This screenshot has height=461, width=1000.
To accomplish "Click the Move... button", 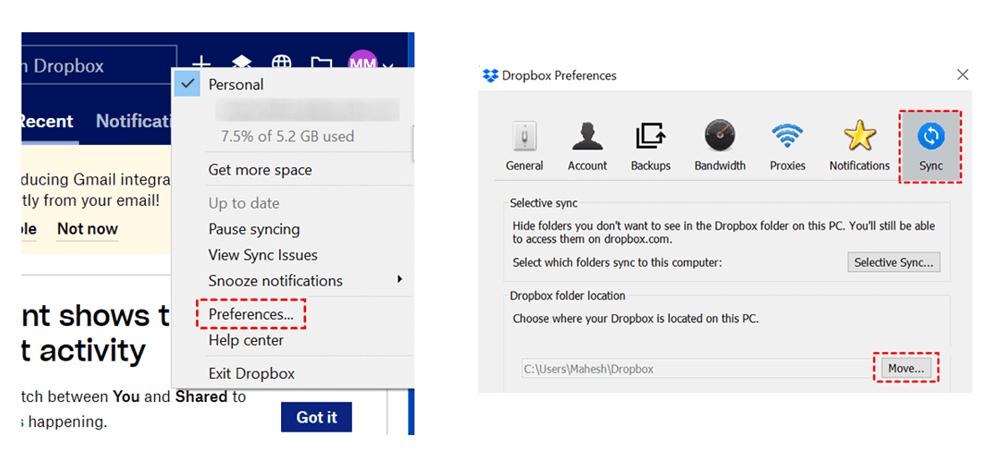I will coord(906,368).
